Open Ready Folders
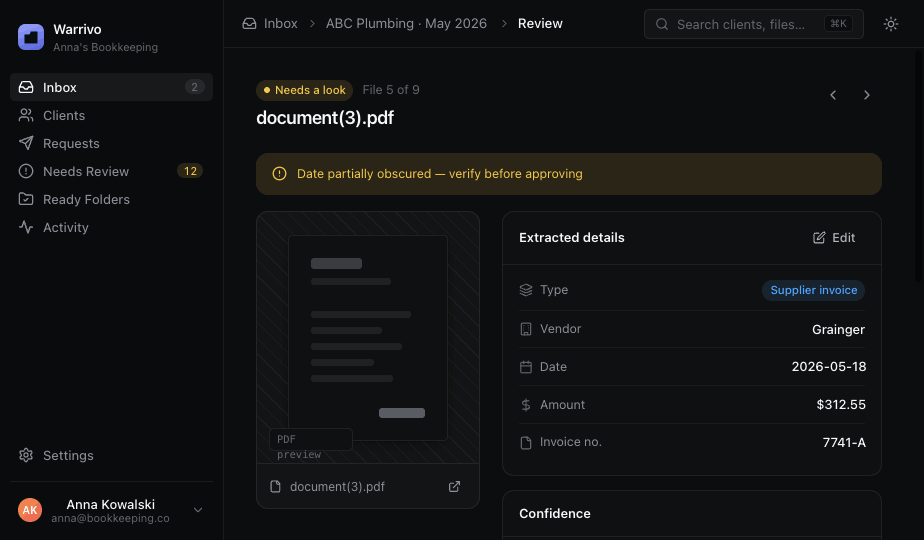924x540 pixels. coord(111,199)
